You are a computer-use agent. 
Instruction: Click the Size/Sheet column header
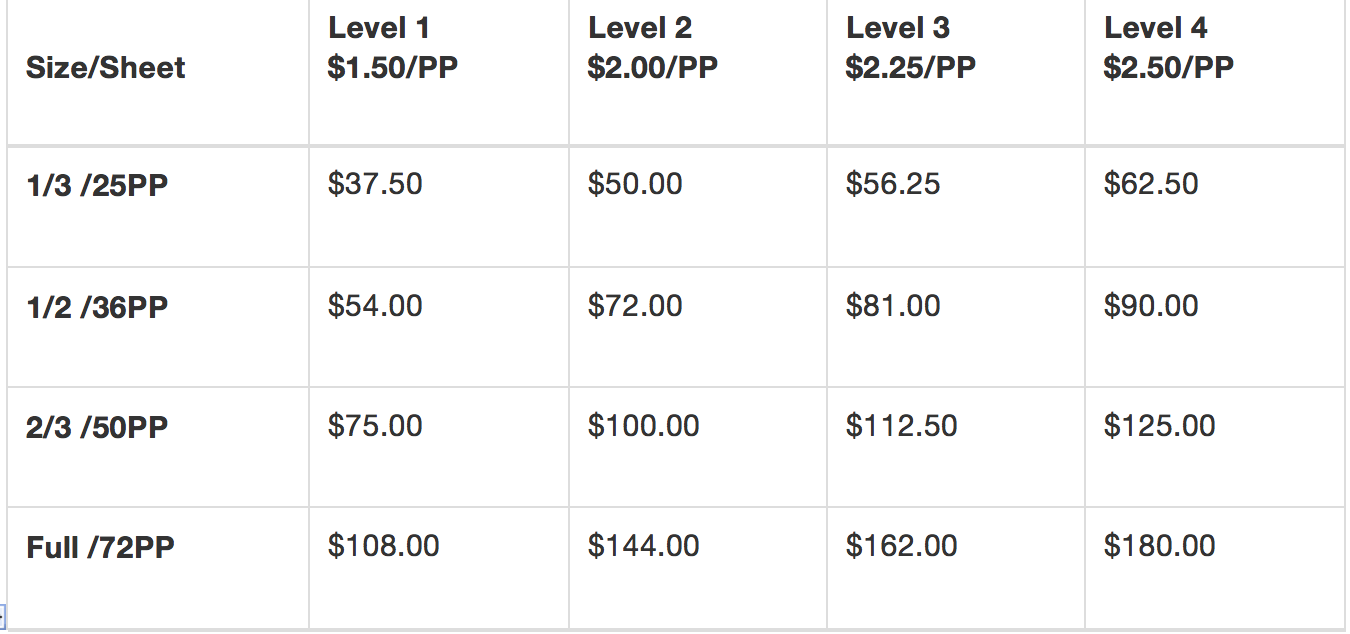(x=106, y=68)
